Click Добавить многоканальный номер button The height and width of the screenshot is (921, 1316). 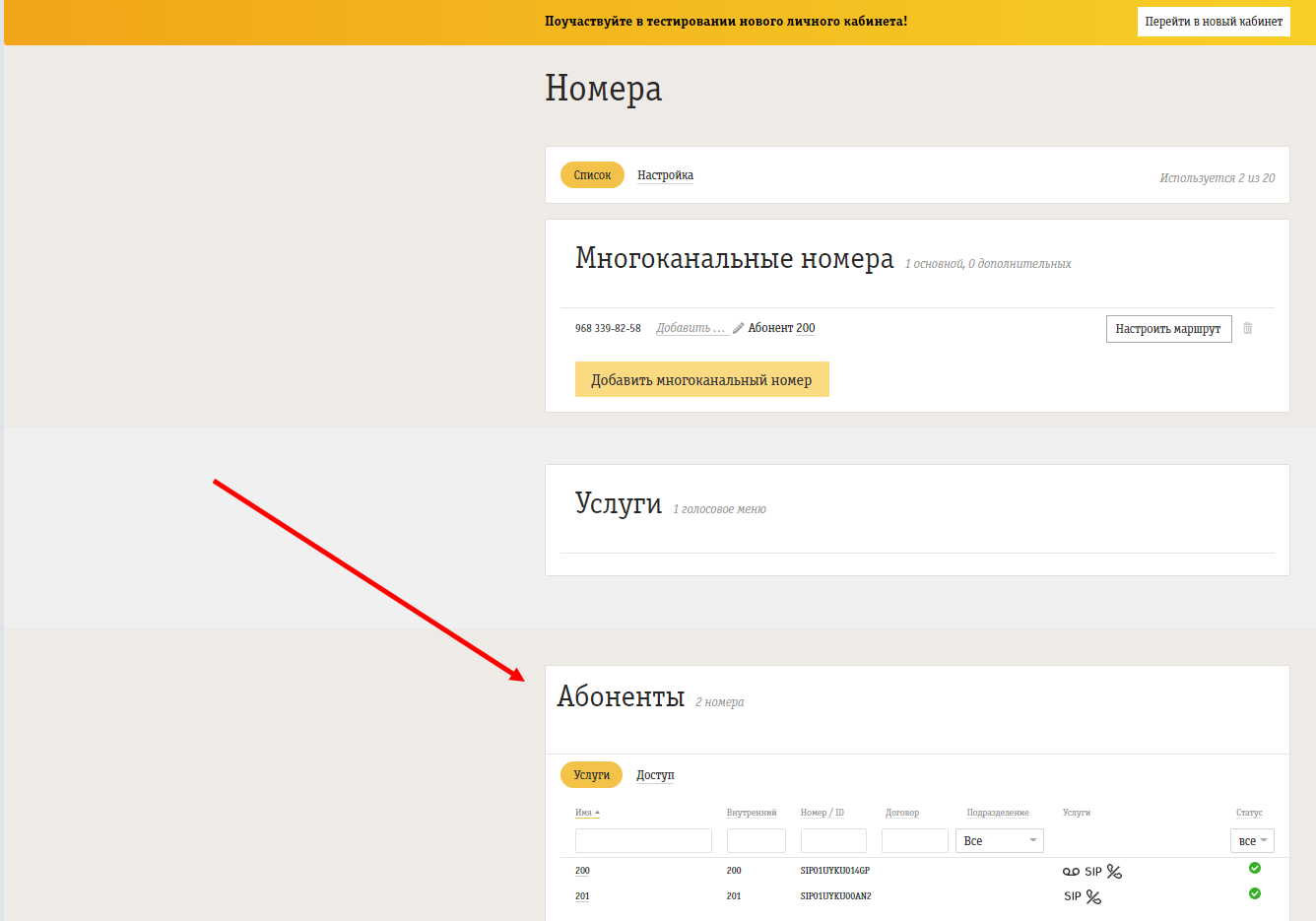[701, 379]
